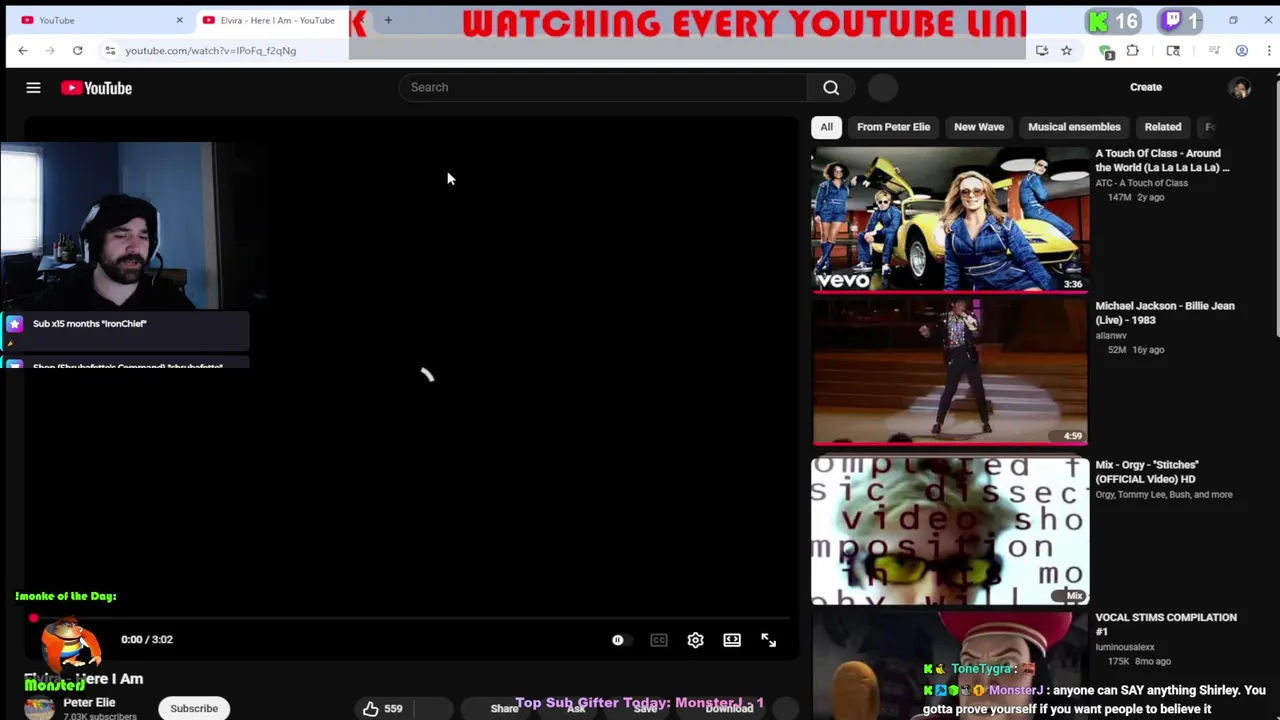Click the Share button
The height and width of the screenshot is (720, 1280).
[504, 708]
